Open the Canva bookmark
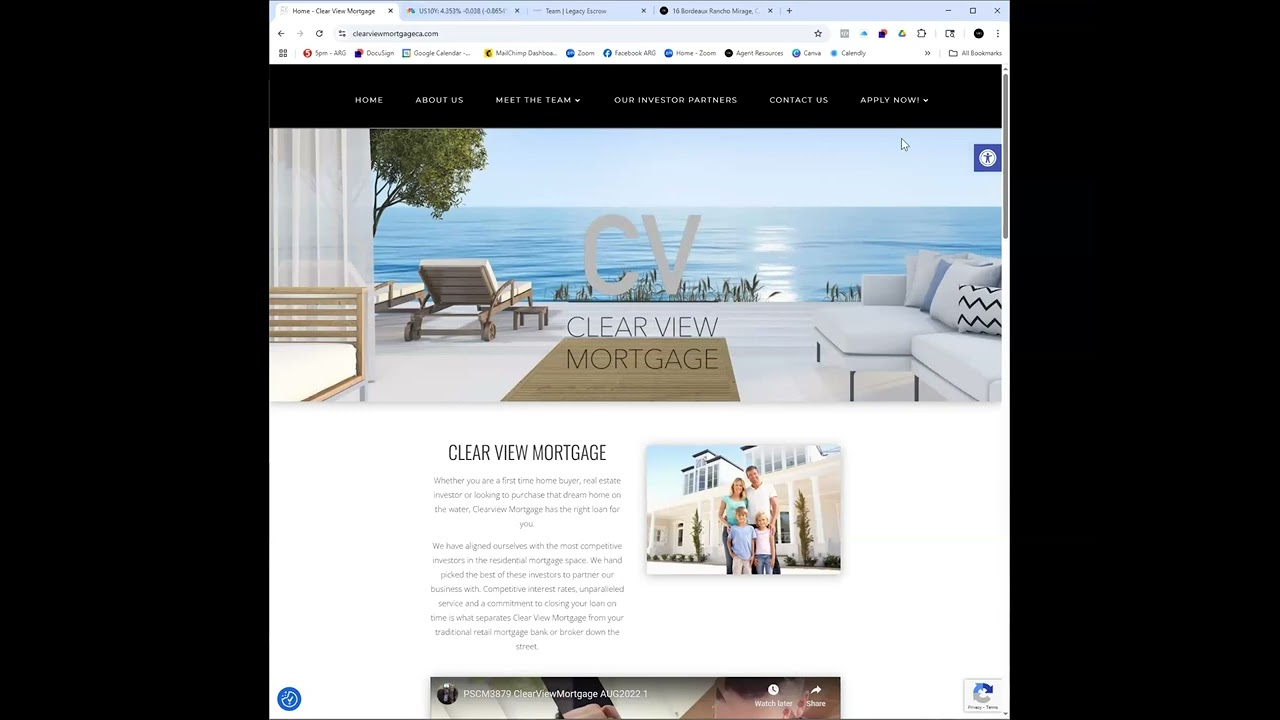Screen dimensions: 1280x720 pyautogui.click(x=806, y=53)
